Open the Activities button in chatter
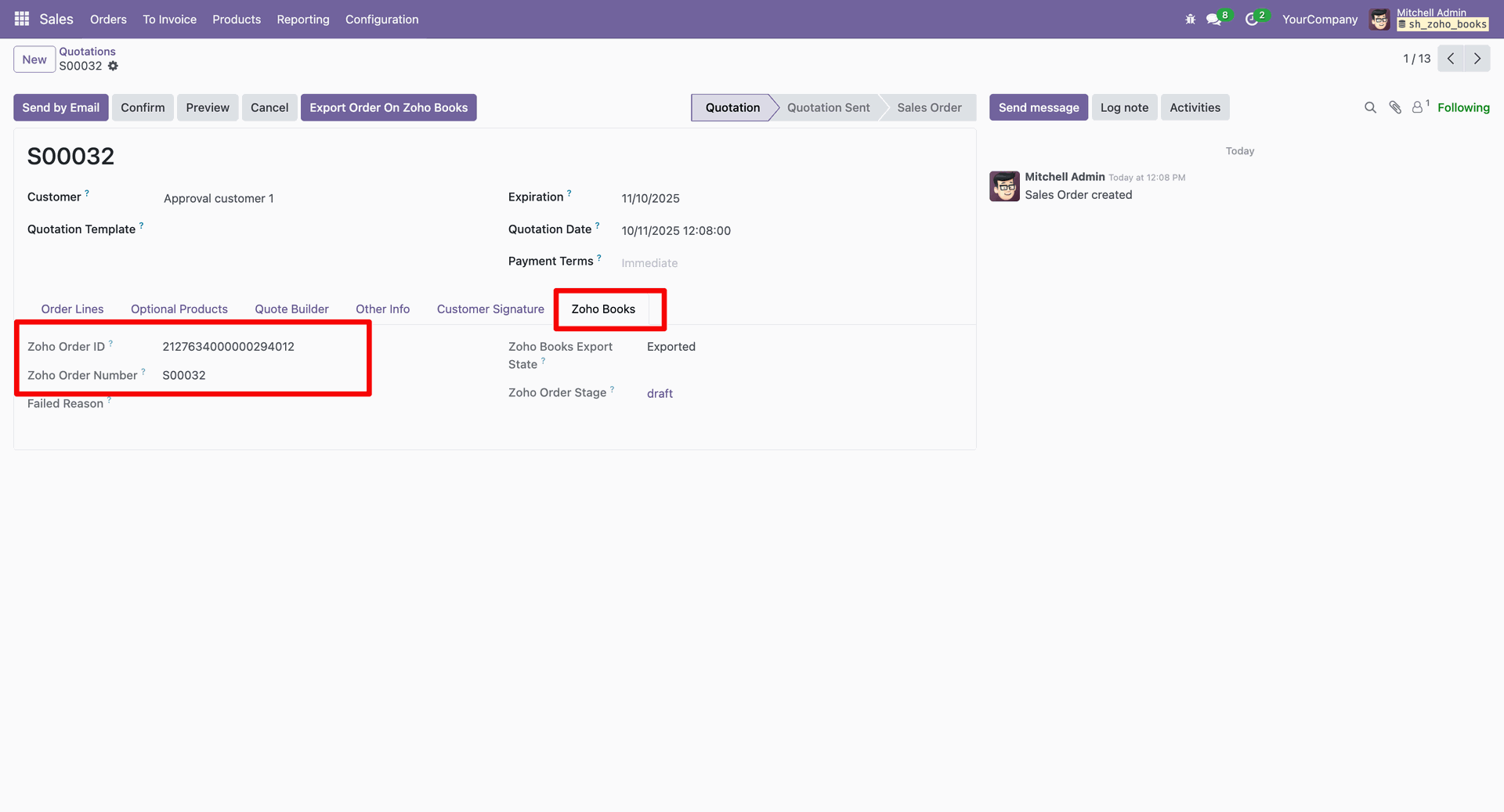 [1195, 107]
